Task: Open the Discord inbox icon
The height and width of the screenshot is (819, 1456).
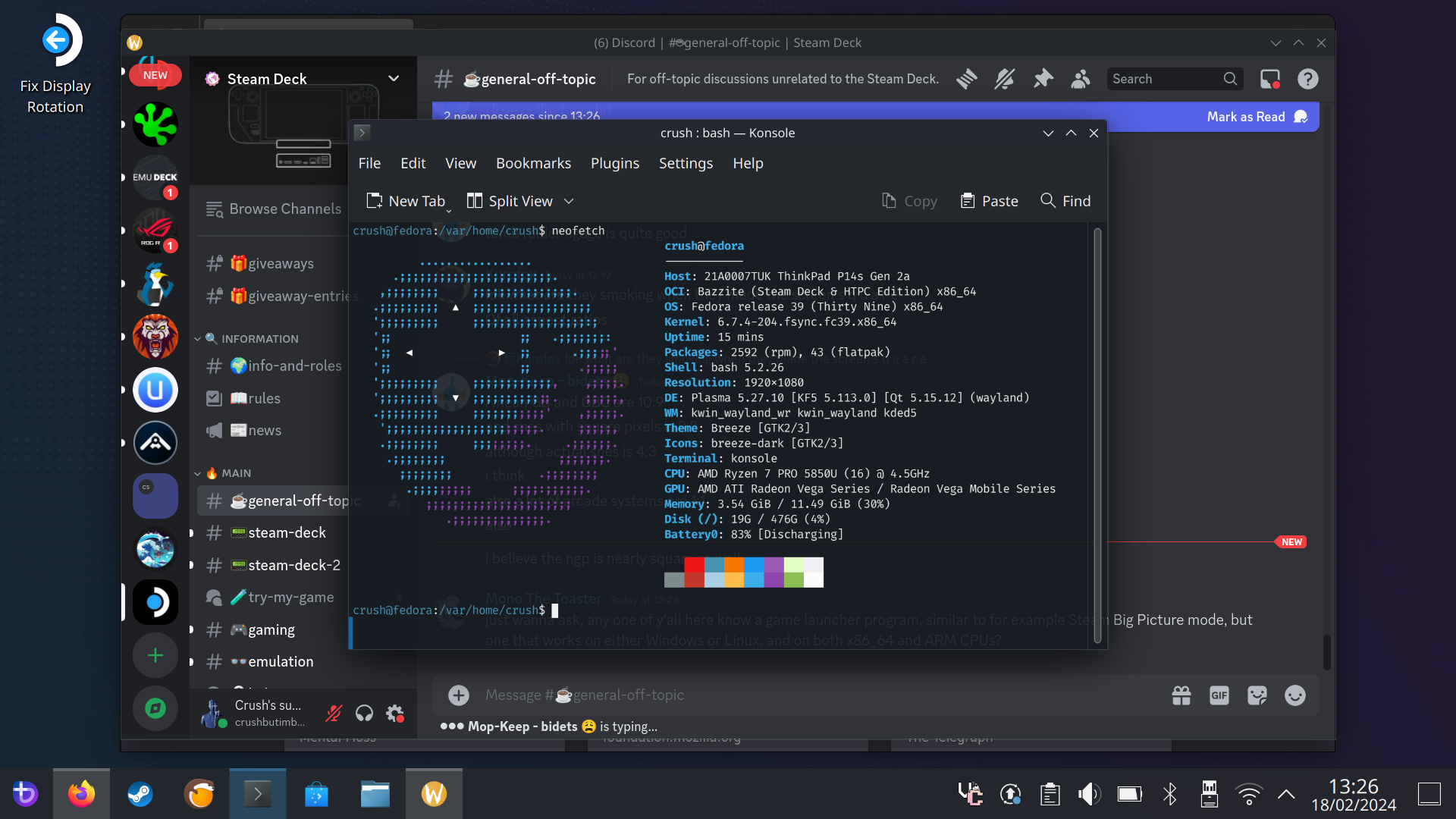Action: point(1270,79)
